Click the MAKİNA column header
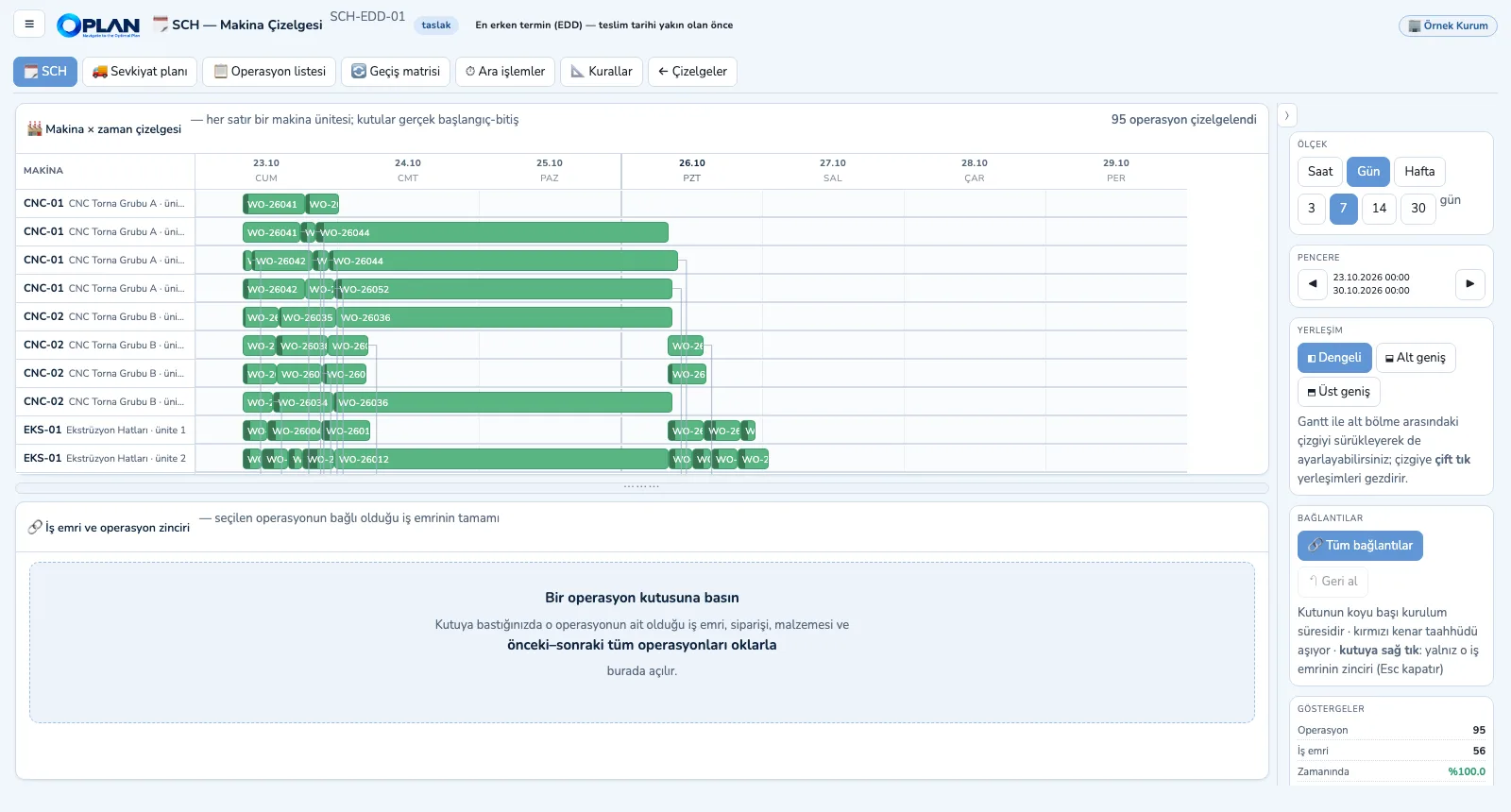This screenshot has width=1511, height=812. [x=43, y=171]
